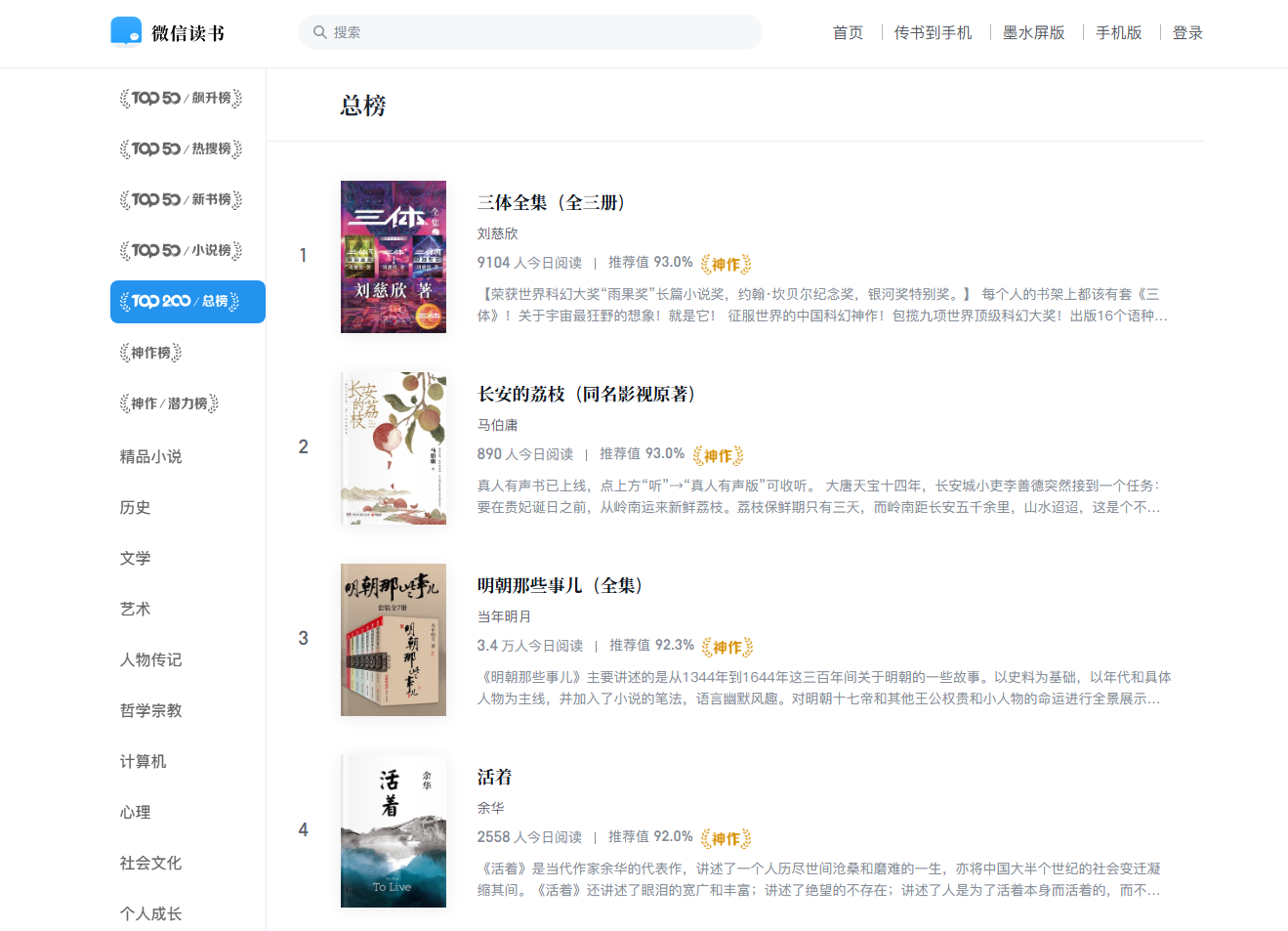This screenshot has height=931, width=1288.
Task: Click the author name 刘慈欣
Action: click(497, 233)
